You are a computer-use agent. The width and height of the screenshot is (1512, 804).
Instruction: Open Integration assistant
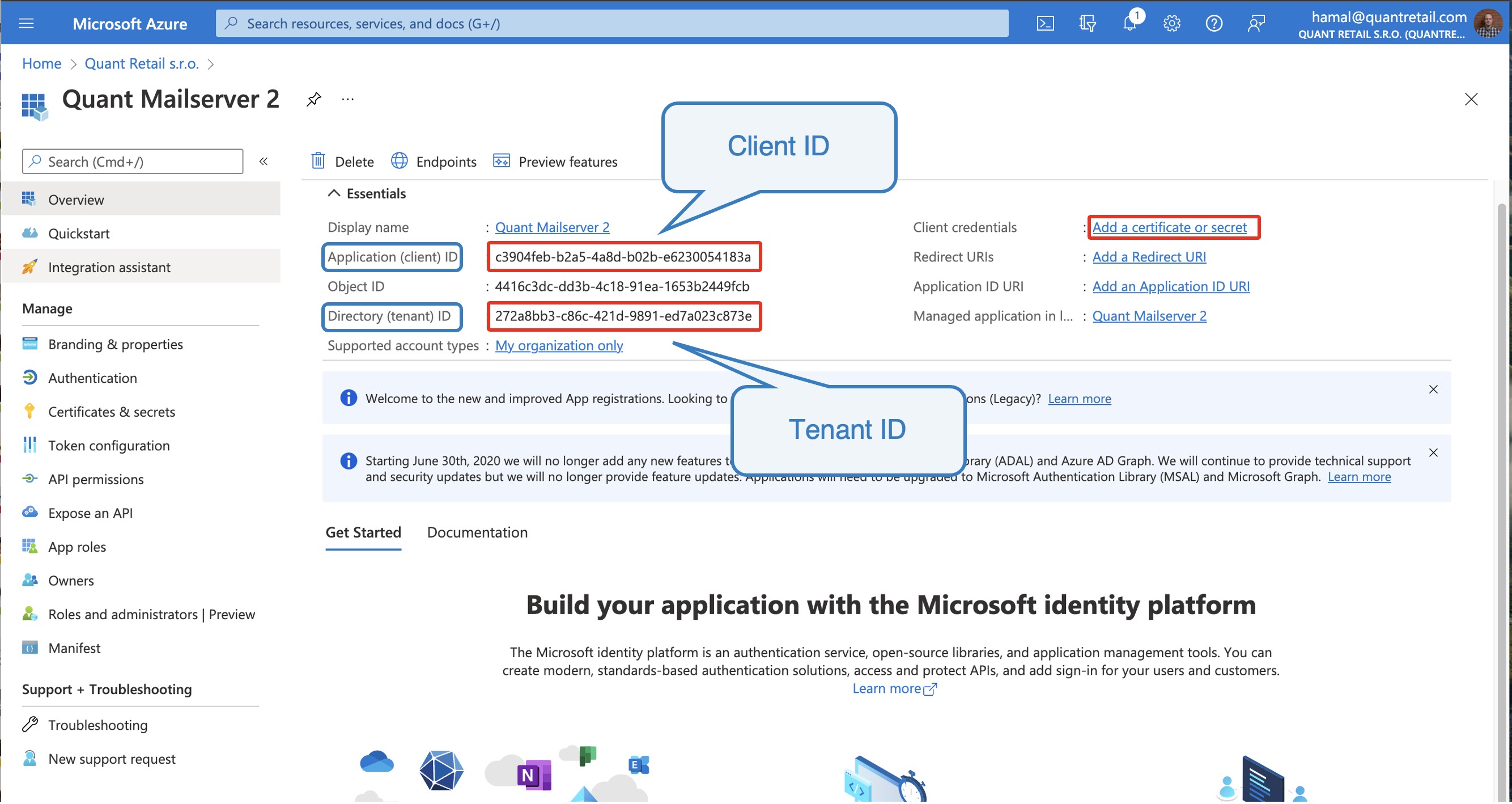(141, 267)
